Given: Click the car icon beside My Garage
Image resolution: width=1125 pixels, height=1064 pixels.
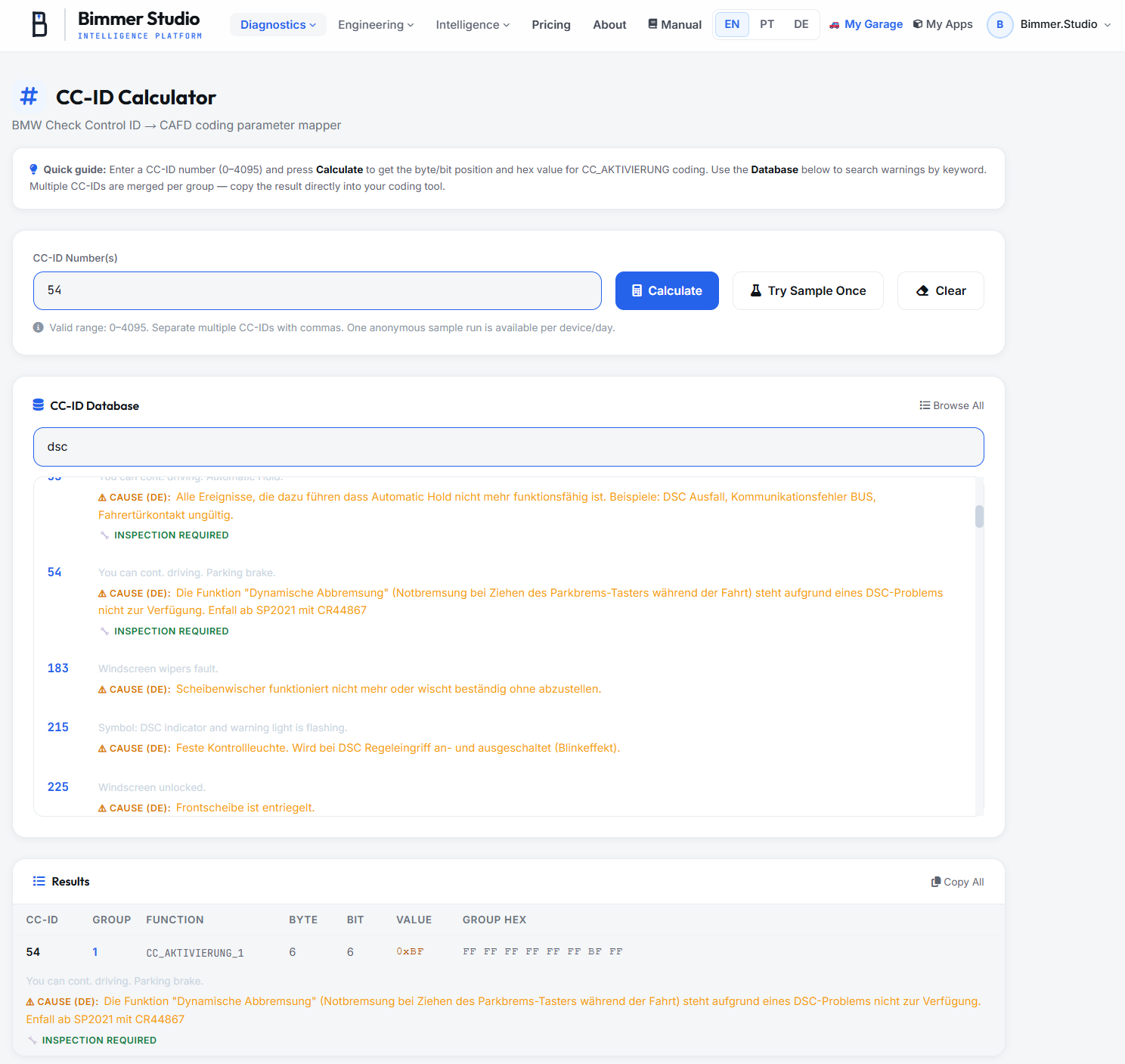Looking at the screenshot, I should pos(835,25).
